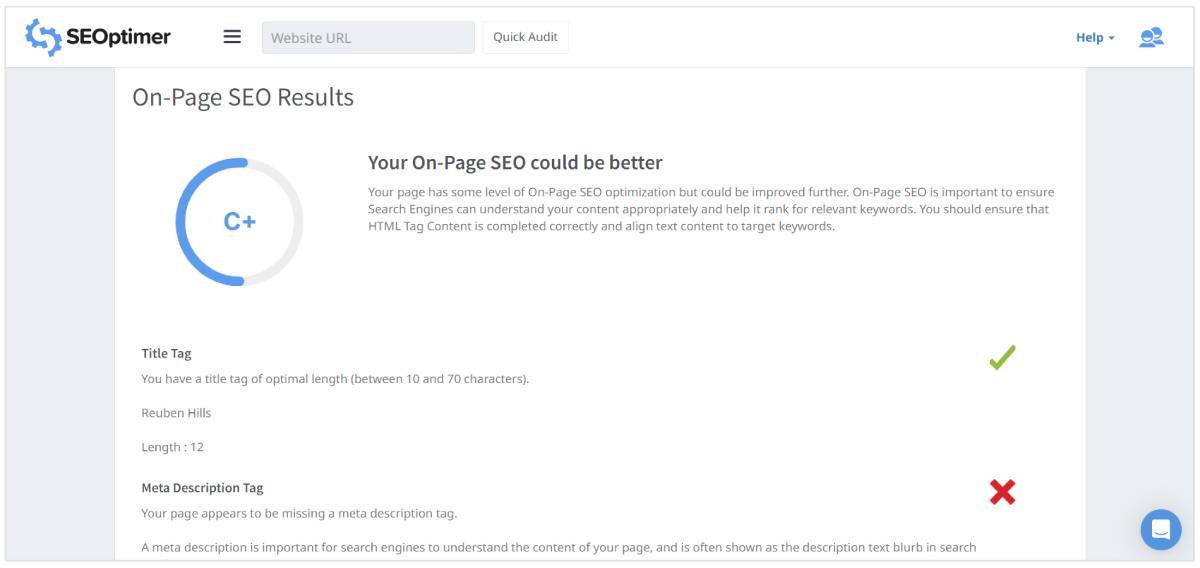The image size is (1200, 568).
Task: Click the Meta Description Tag section label
Action: pyautogui.click(x=202, y=488)
